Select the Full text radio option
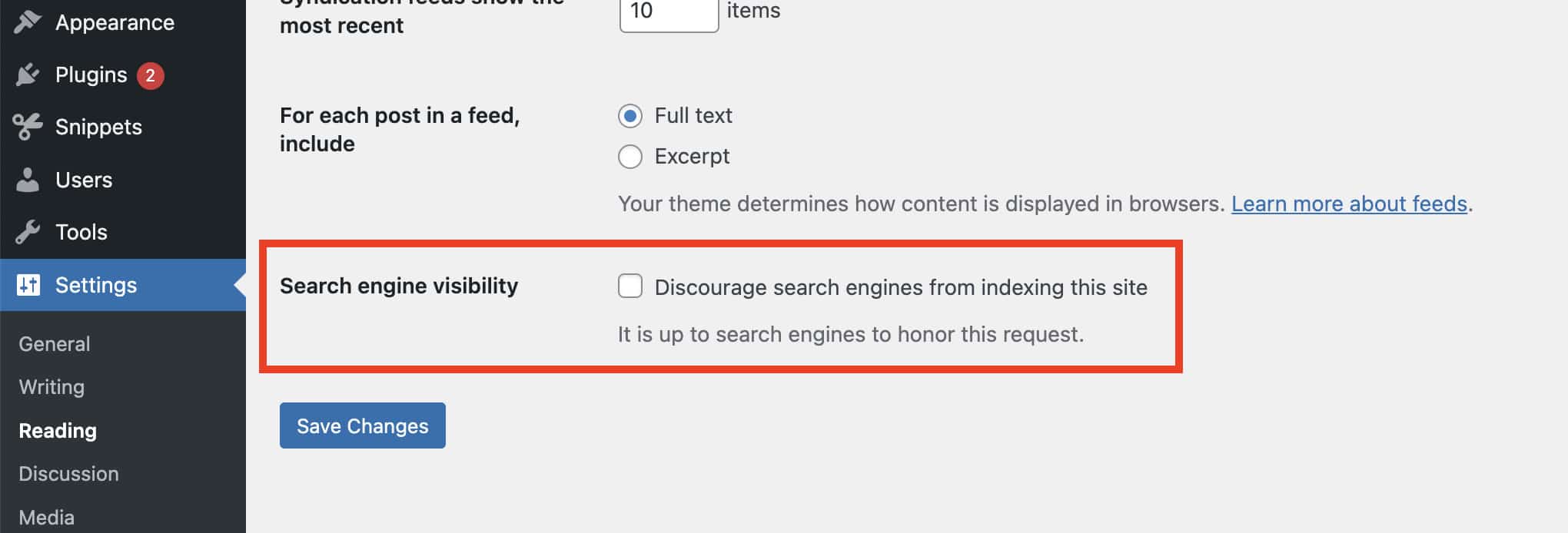 point(630,116)
